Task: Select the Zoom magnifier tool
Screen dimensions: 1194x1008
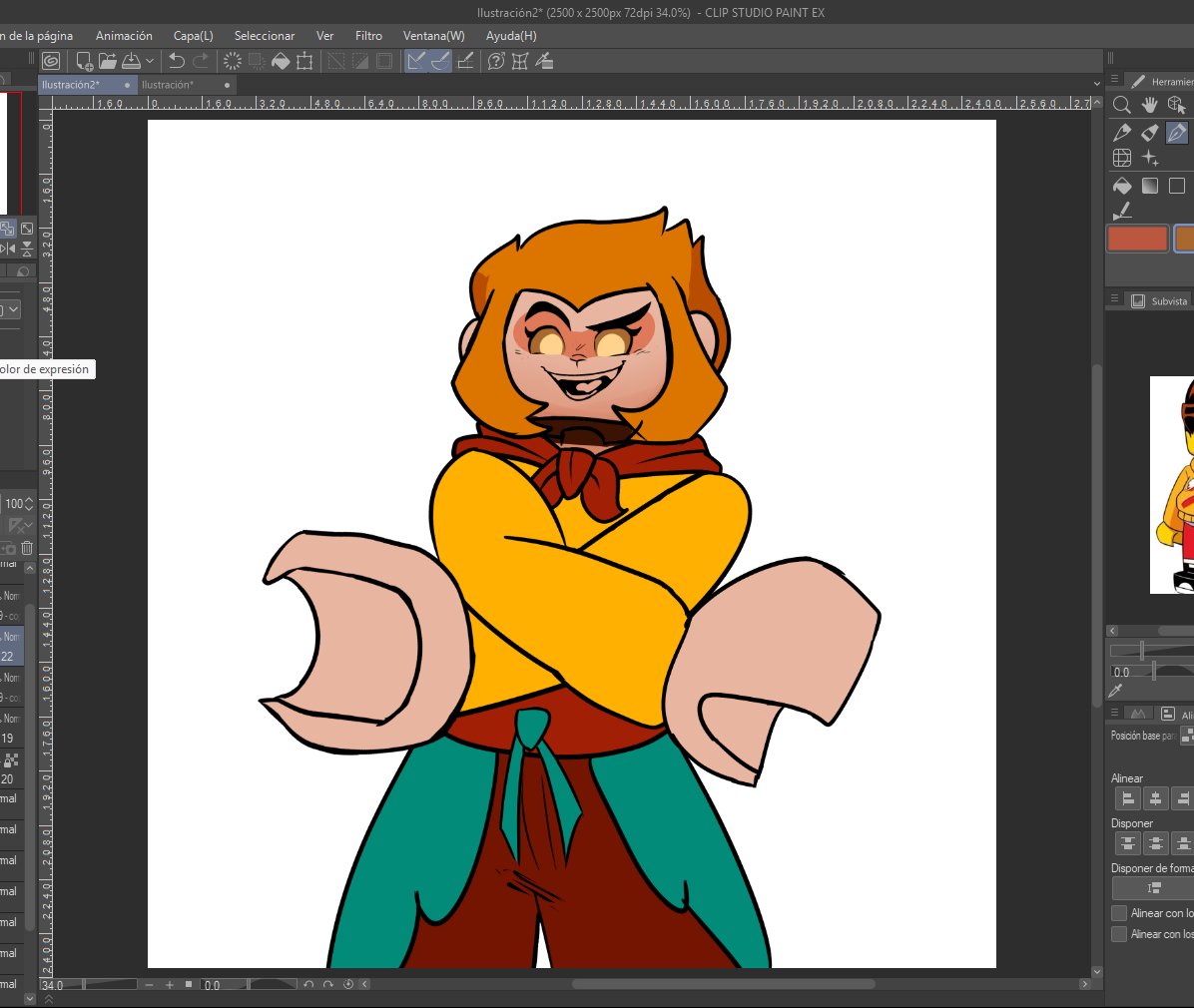Action: [1122, 105]
